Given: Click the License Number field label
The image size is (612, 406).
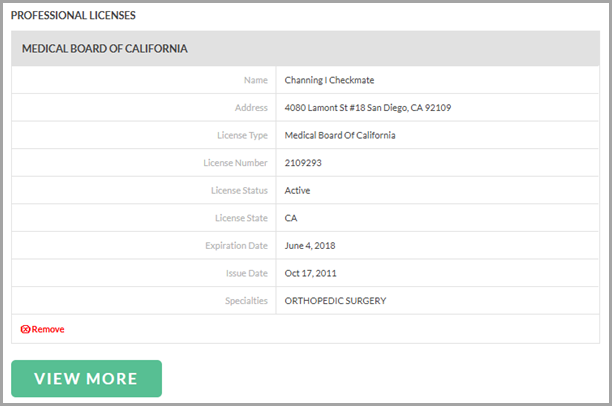Looking at the screenshot, I should click(x=236, y=162).
